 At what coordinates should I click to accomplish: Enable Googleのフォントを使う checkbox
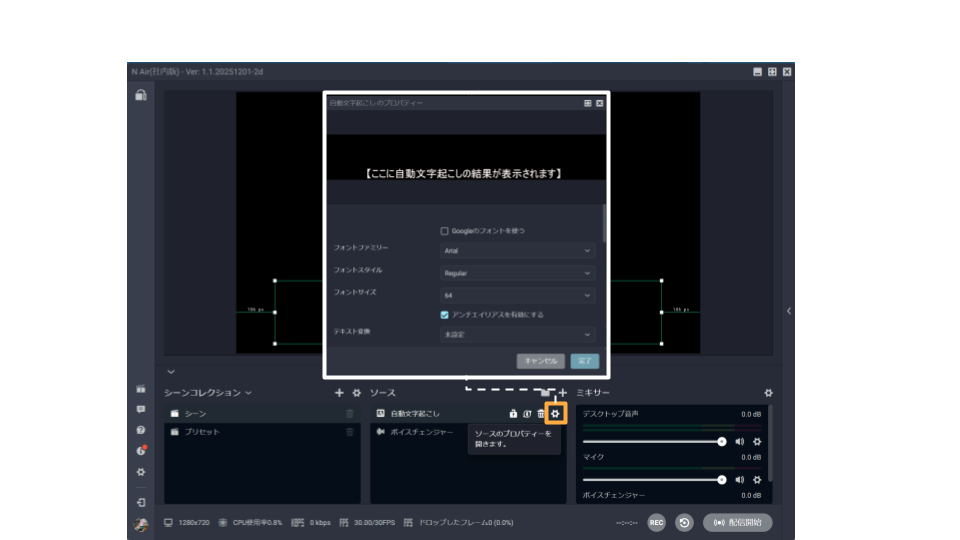444,231
